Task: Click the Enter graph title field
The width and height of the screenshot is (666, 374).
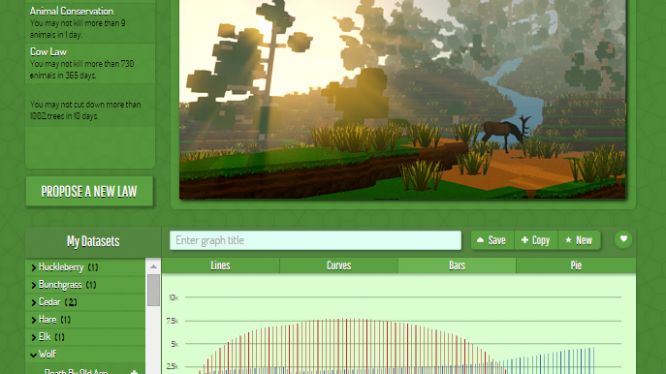Action: click(x=315, y=240)
